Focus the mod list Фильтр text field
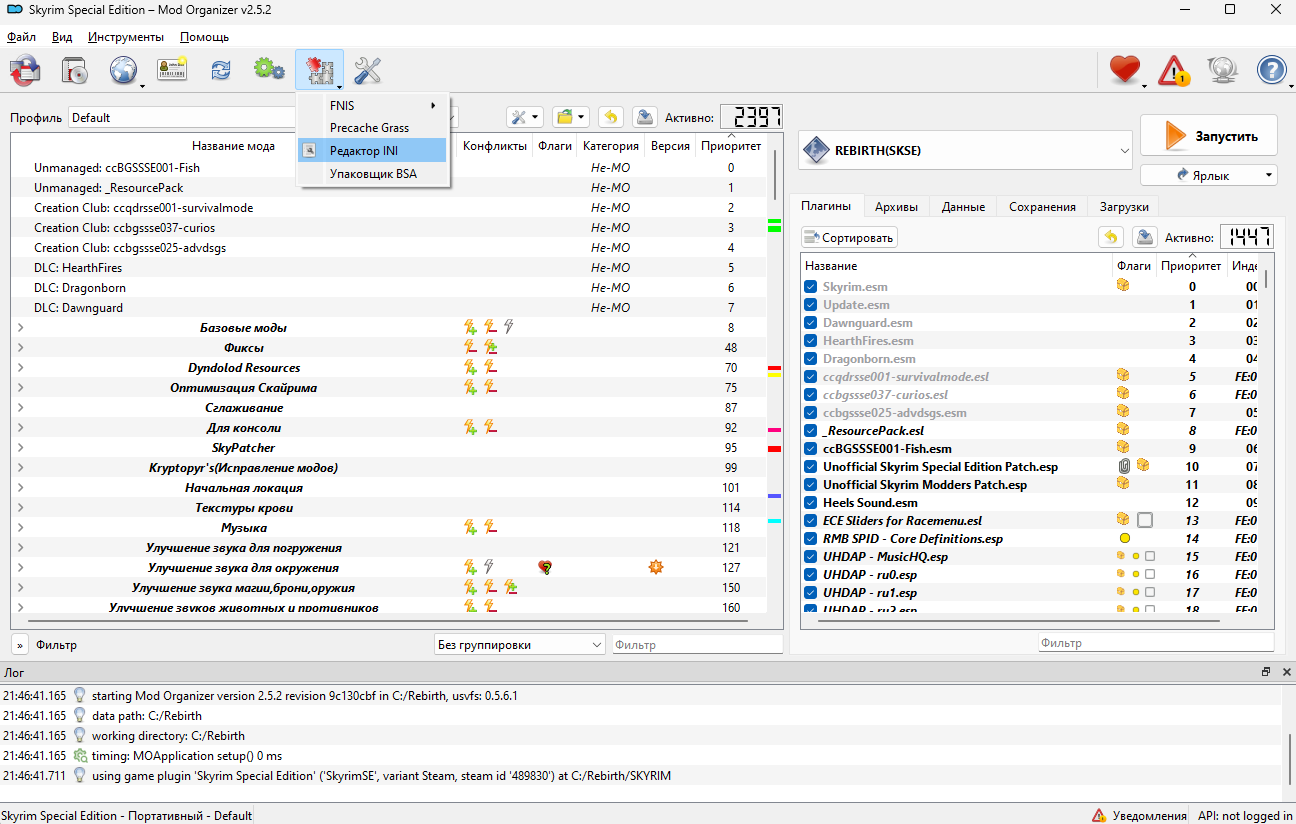The image size is (1296, 824). 697,645
